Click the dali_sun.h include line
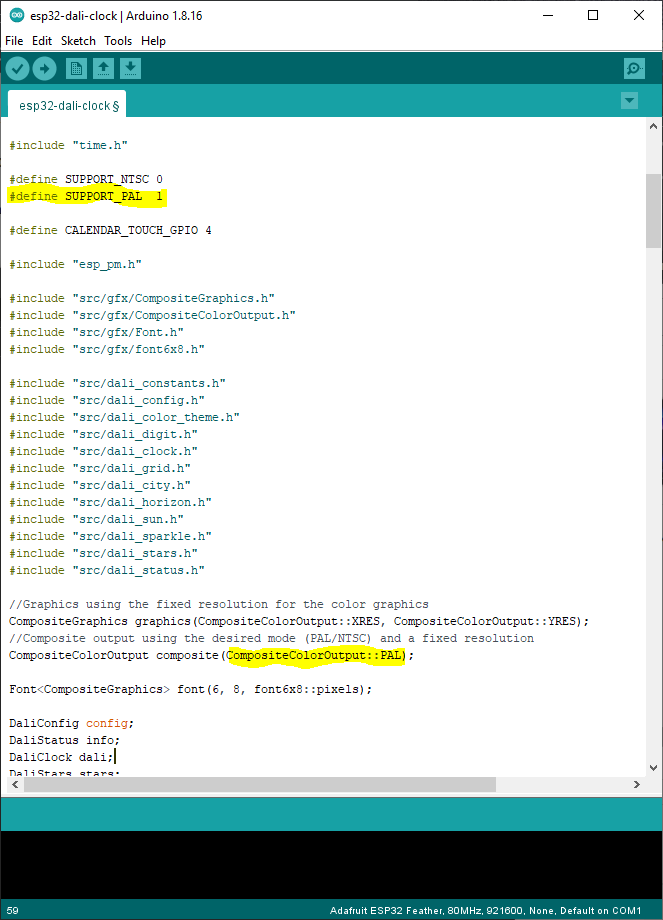The width and height of the screenshot is (663, 920). point(96,519)
